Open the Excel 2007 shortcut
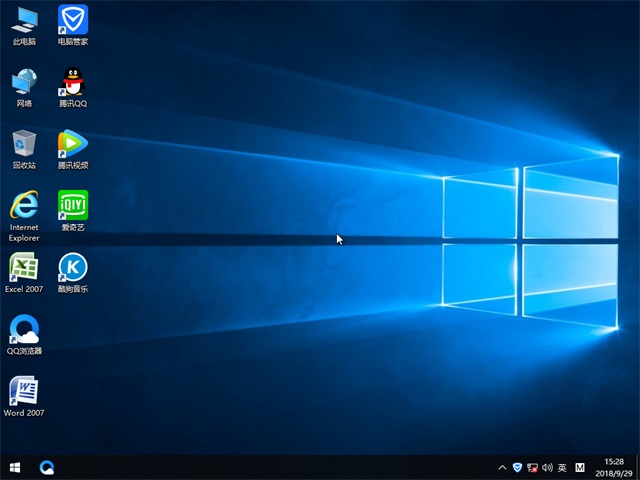Viewport: 640px width, 480px height. (x=24, y=268)
